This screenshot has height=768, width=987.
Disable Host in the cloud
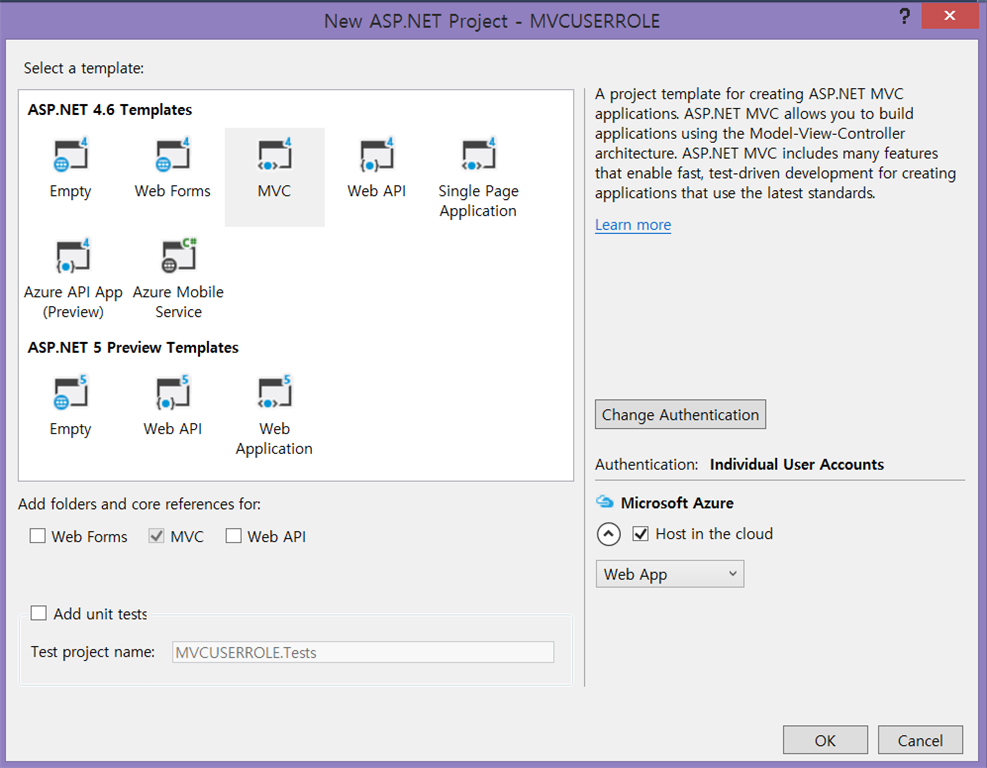(x=641, y=534)
